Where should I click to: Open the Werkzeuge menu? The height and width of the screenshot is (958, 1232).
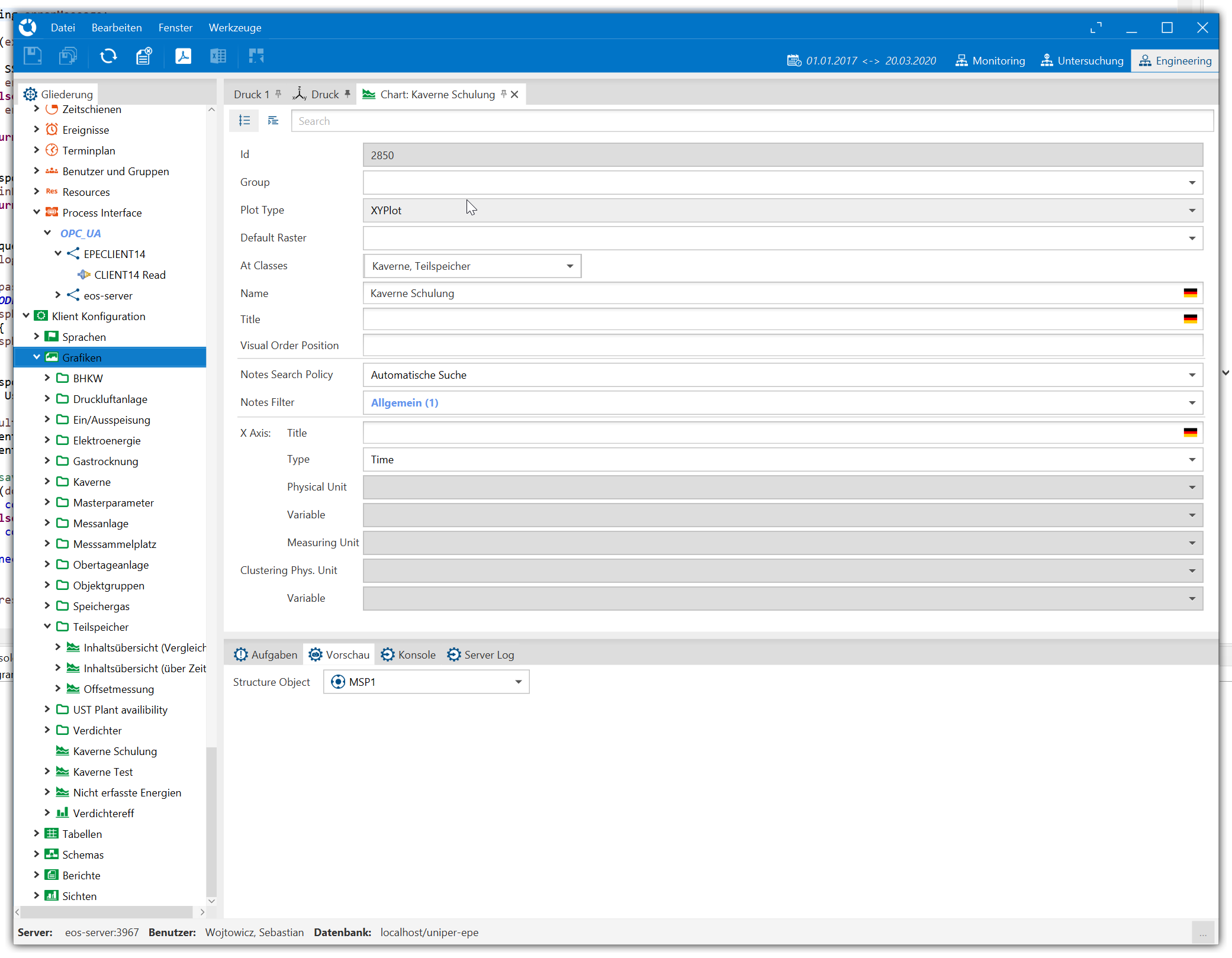[x=234, y=28]
